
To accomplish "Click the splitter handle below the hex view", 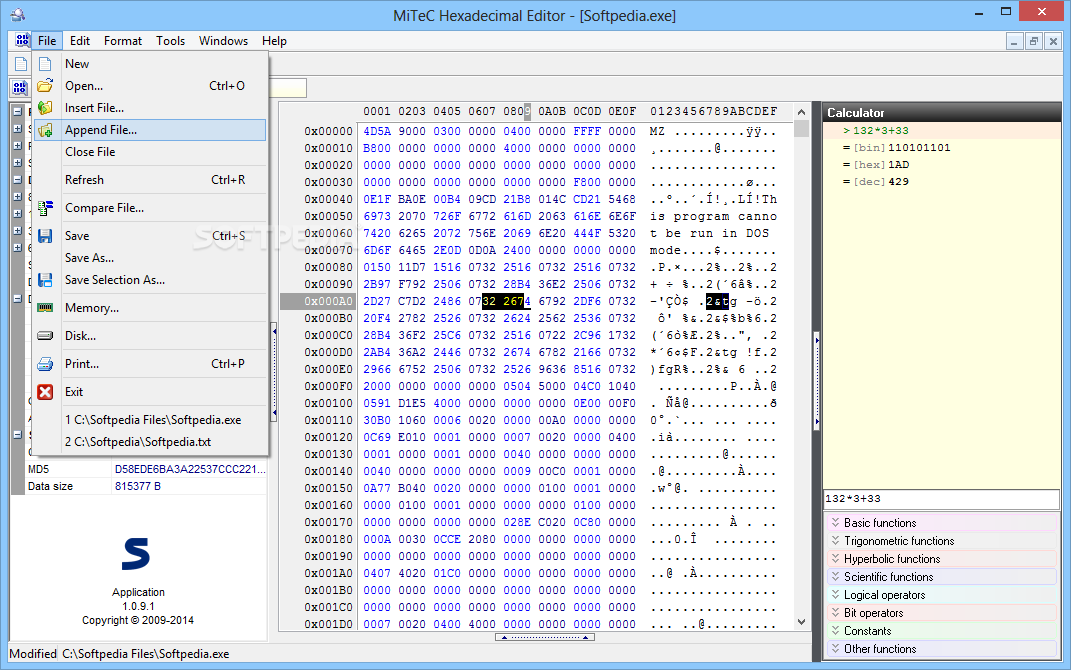I will click(544, 637).
